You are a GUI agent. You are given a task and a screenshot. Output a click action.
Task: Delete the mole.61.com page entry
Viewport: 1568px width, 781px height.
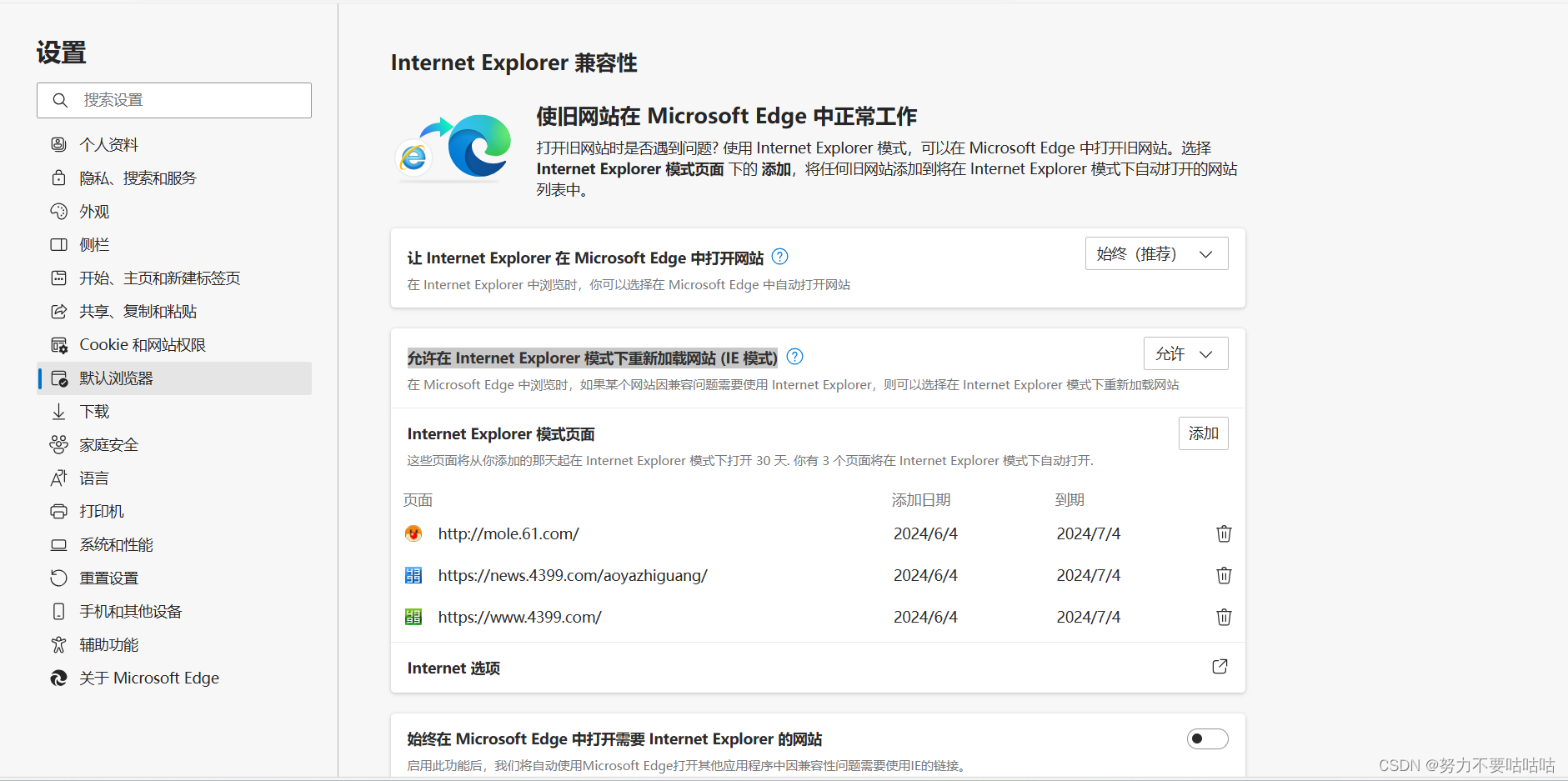point(1223,533)
